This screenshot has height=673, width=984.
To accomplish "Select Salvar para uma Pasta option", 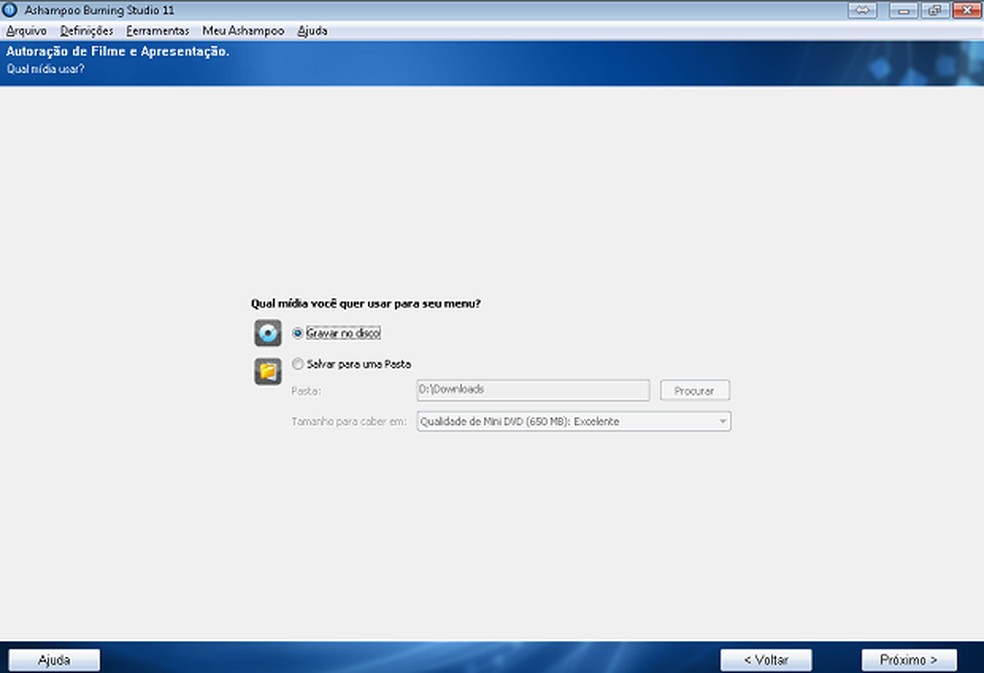I will 297,364.
